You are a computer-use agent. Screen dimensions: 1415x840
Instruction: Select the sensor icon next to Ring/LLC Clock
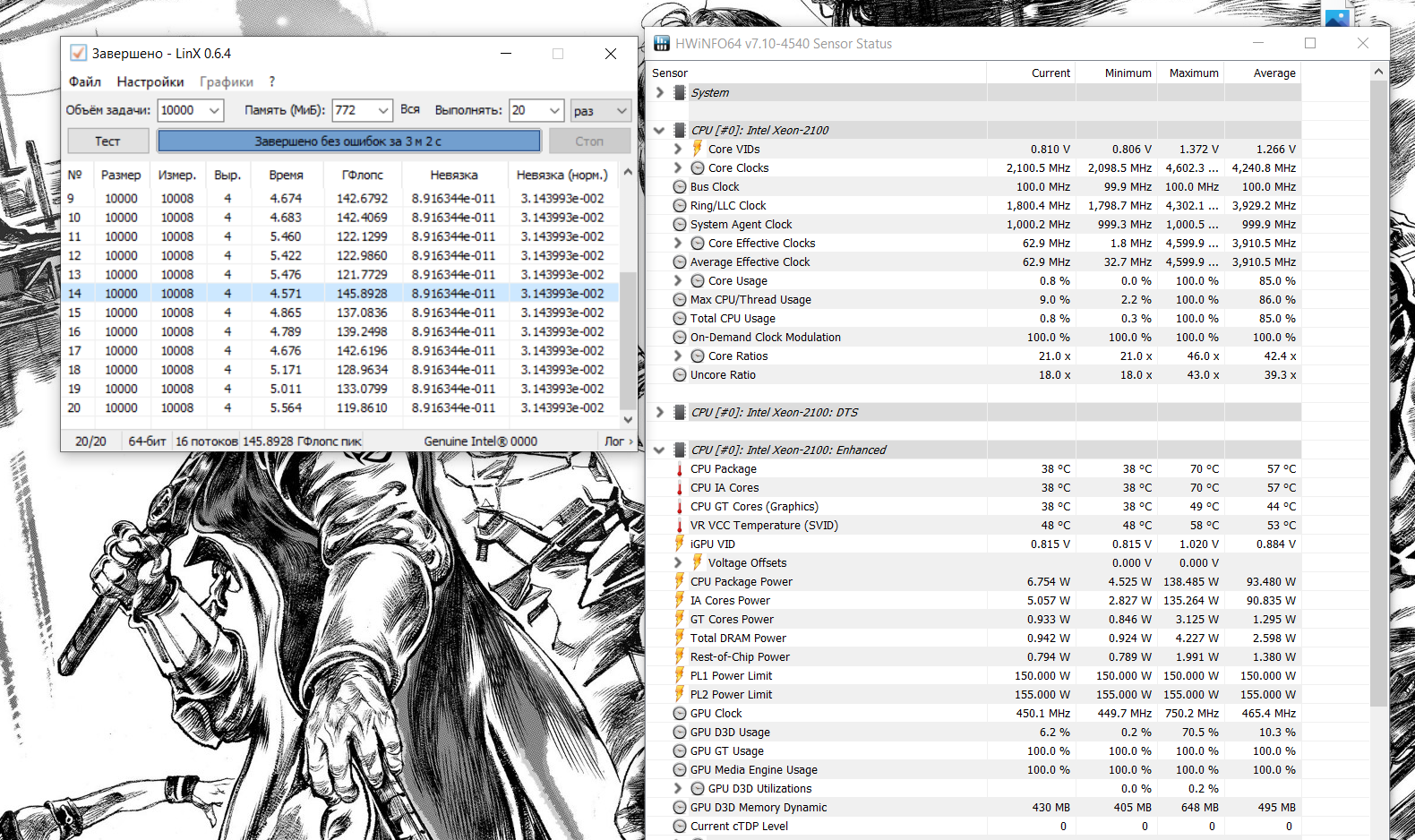(680, 205)
